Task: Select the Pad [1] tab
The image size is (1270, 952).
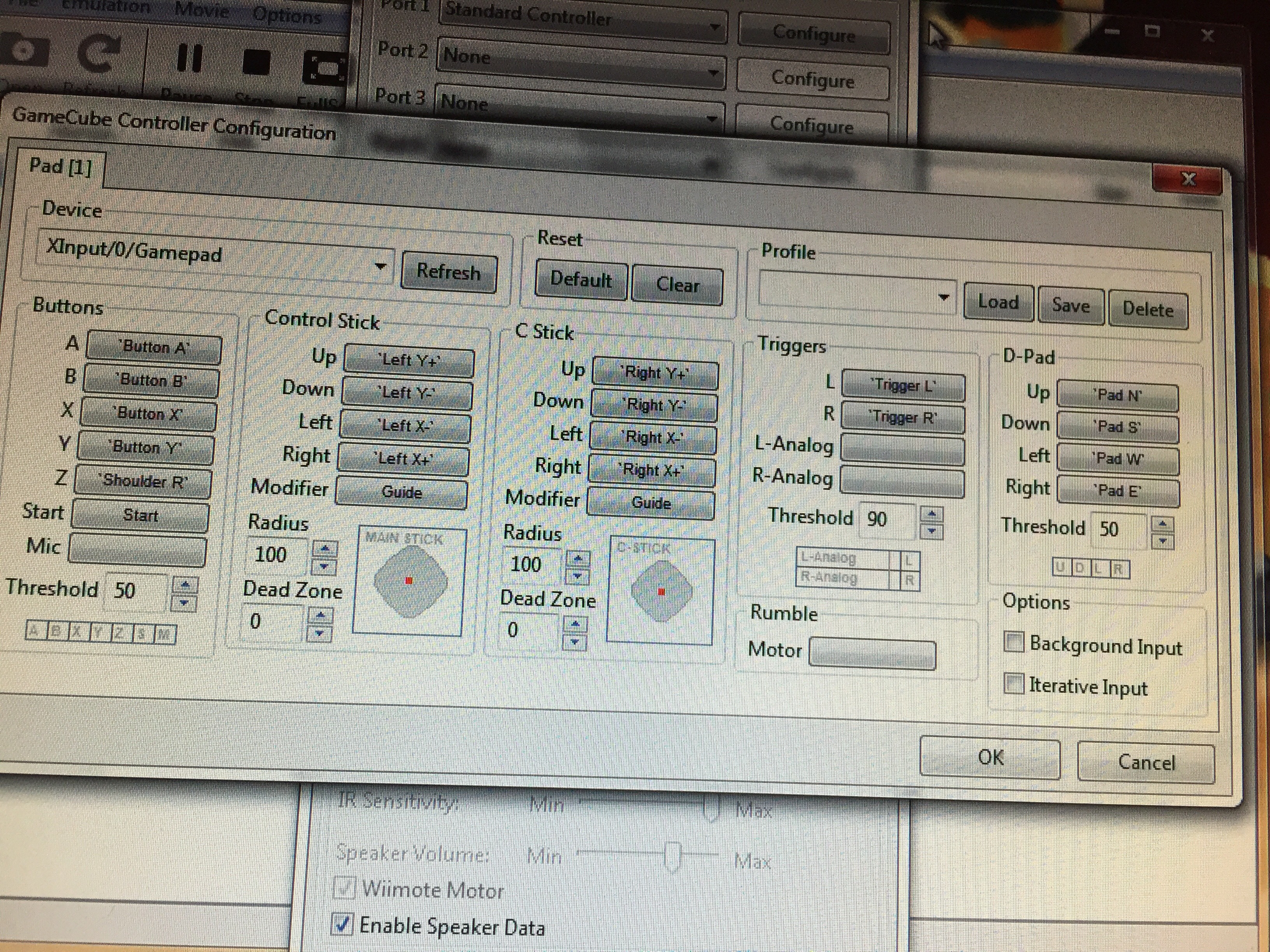Action: pos(60,166)
